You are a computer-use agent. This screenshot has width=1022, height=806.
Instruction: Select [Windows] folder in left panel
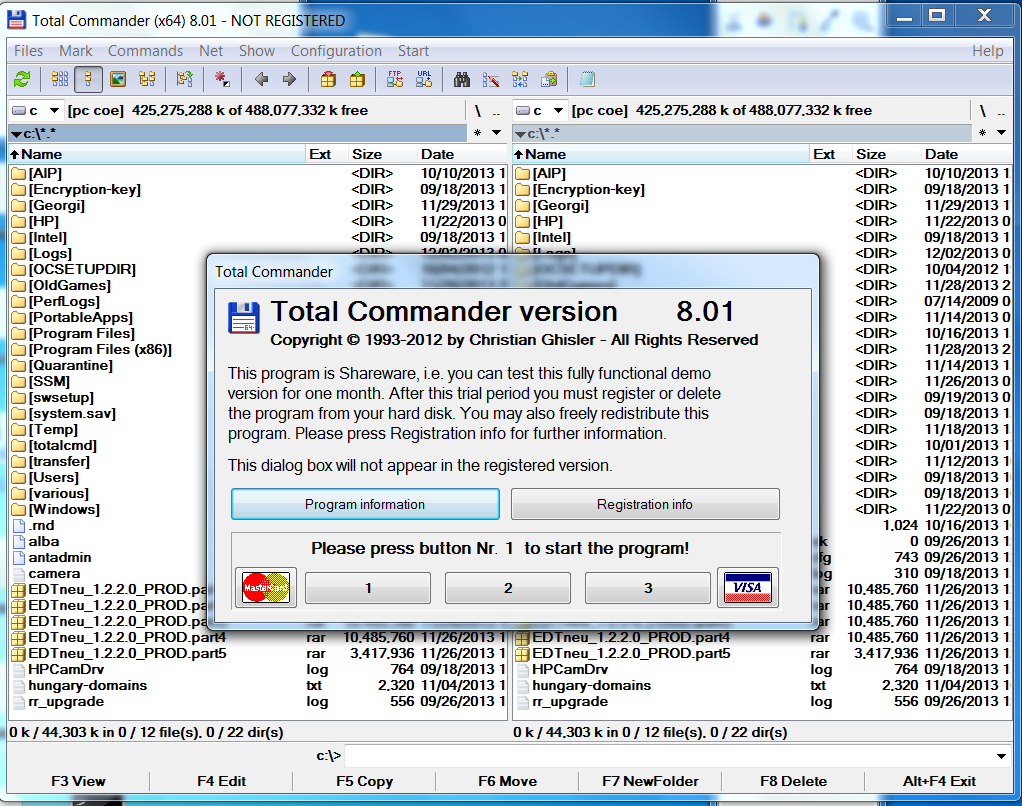pos(64,510)
